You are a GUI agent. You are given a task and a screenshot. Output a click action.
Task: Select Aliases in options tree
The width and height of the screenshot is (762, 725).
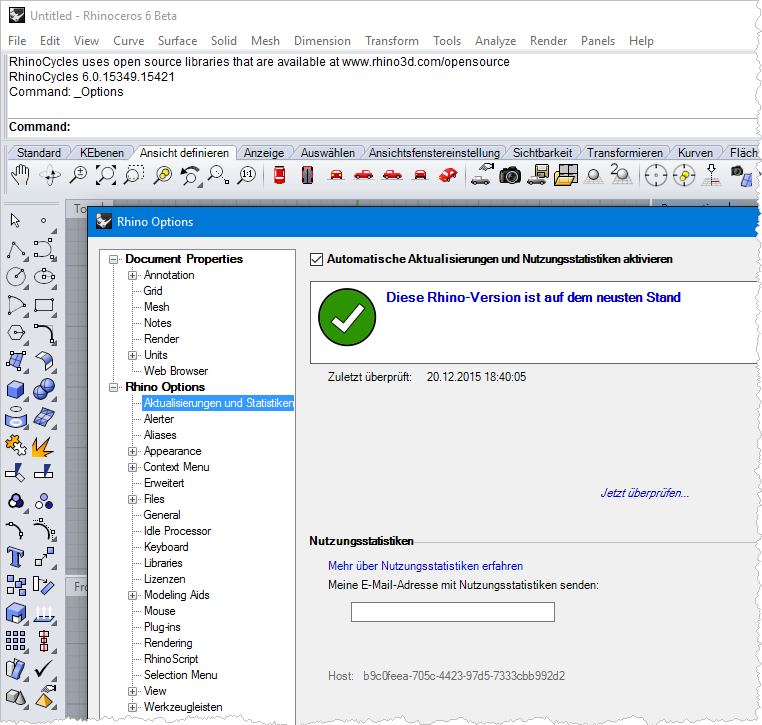pos(160,435)
